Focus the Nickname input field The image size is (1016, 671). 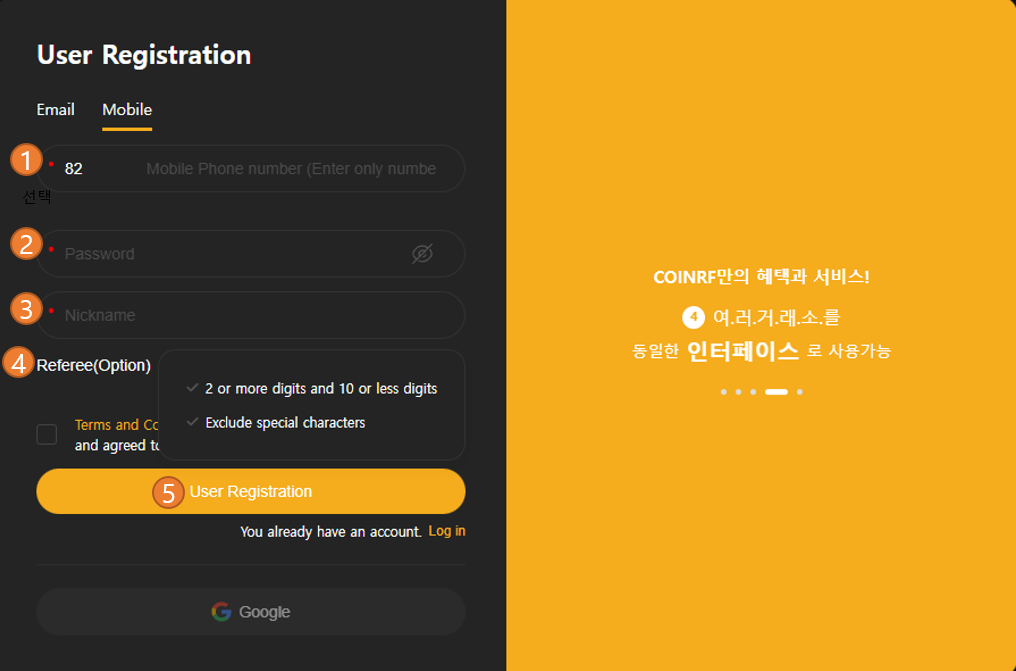click(251, 315)
